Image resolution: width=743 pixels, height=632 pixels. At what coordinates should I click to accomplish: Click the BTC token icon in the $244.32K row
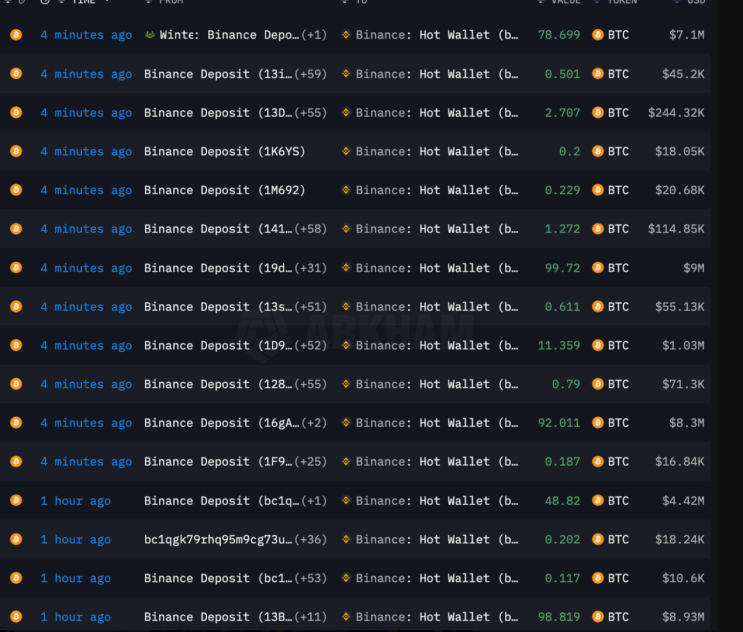[x=598, y=112]
